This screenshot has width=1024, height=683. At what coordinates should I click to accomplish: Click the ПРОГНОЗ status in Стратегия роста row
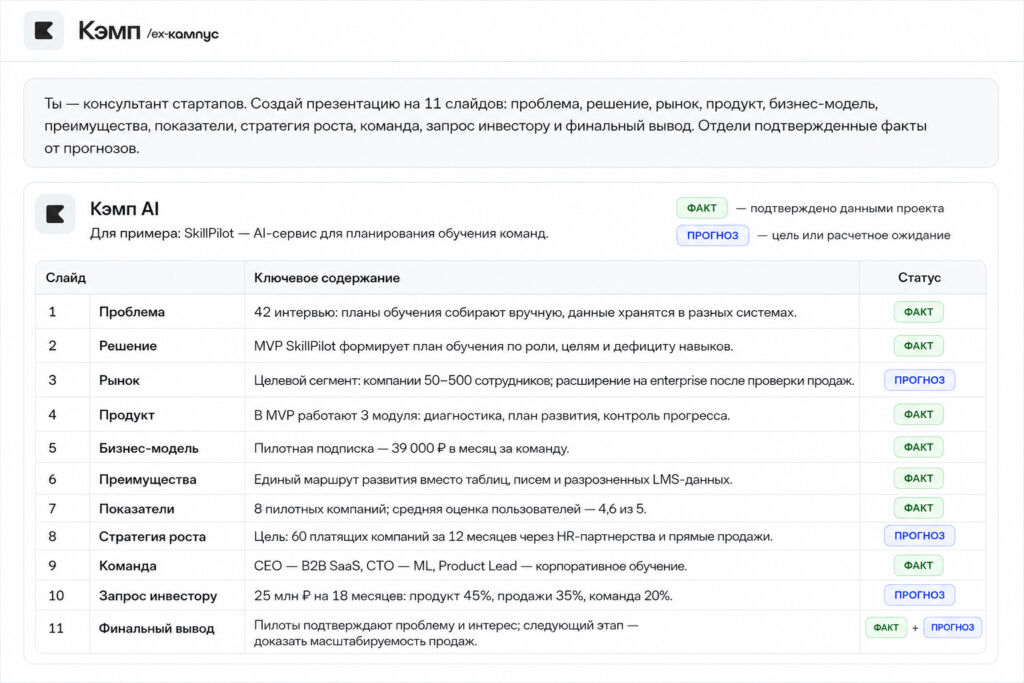click(x=920, y=535)
